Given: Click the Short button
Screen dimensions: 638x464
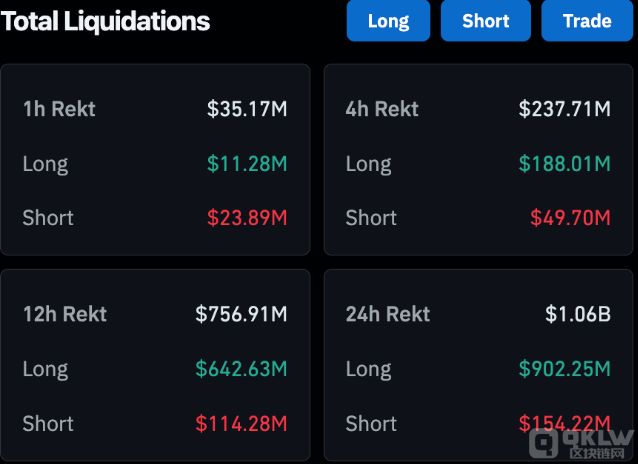Looking at the screenshot, I should point(486,21).
